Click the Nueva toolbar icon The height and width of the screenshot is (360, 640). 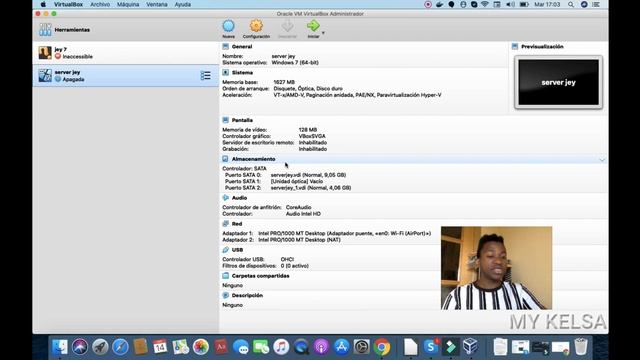coord(229,26)
